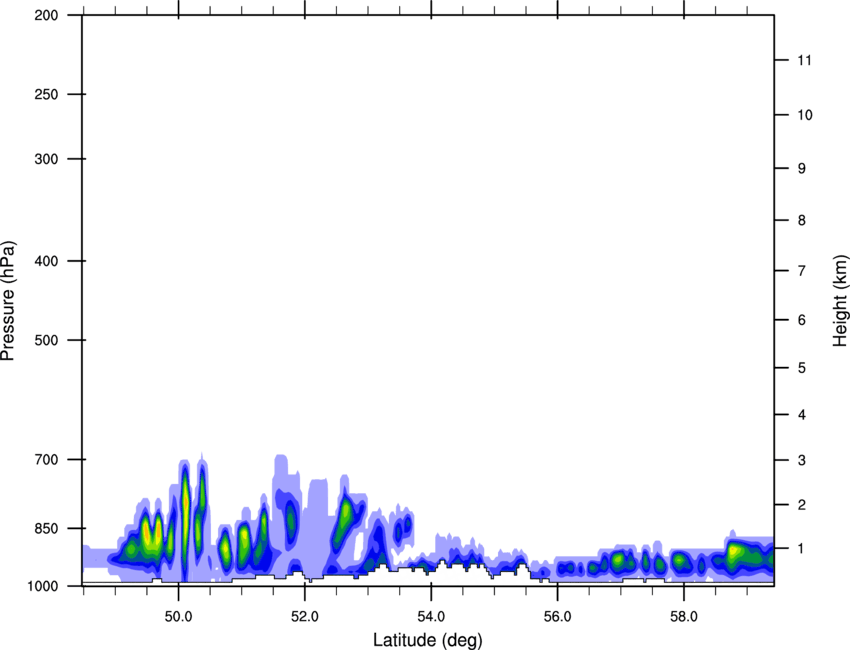Screen dimensions: 850x650
Task: Click the 6 km height label
Action: point(802,320)
